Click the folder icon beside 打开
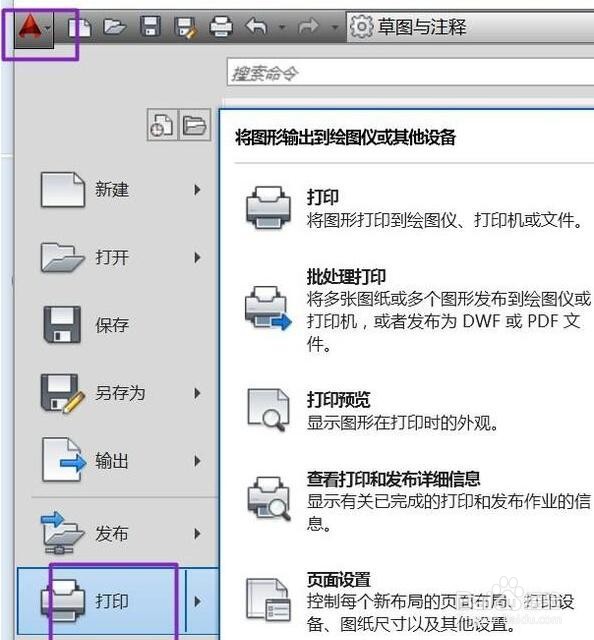594x640 pixels. point(62,258)
